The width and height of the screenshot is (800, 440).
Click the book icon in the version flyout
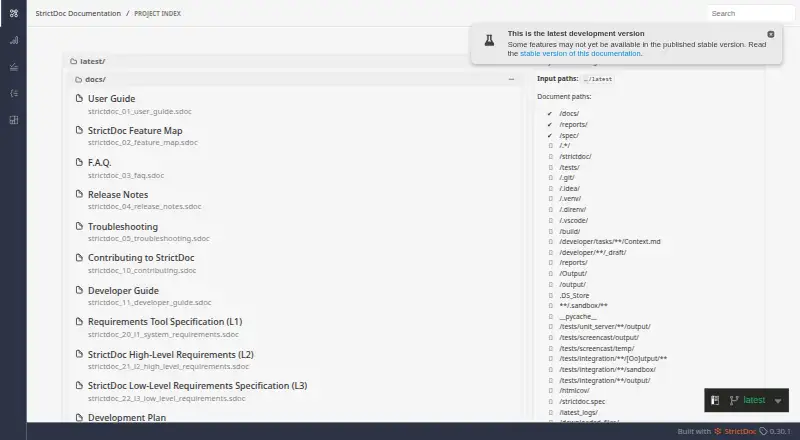715,400
